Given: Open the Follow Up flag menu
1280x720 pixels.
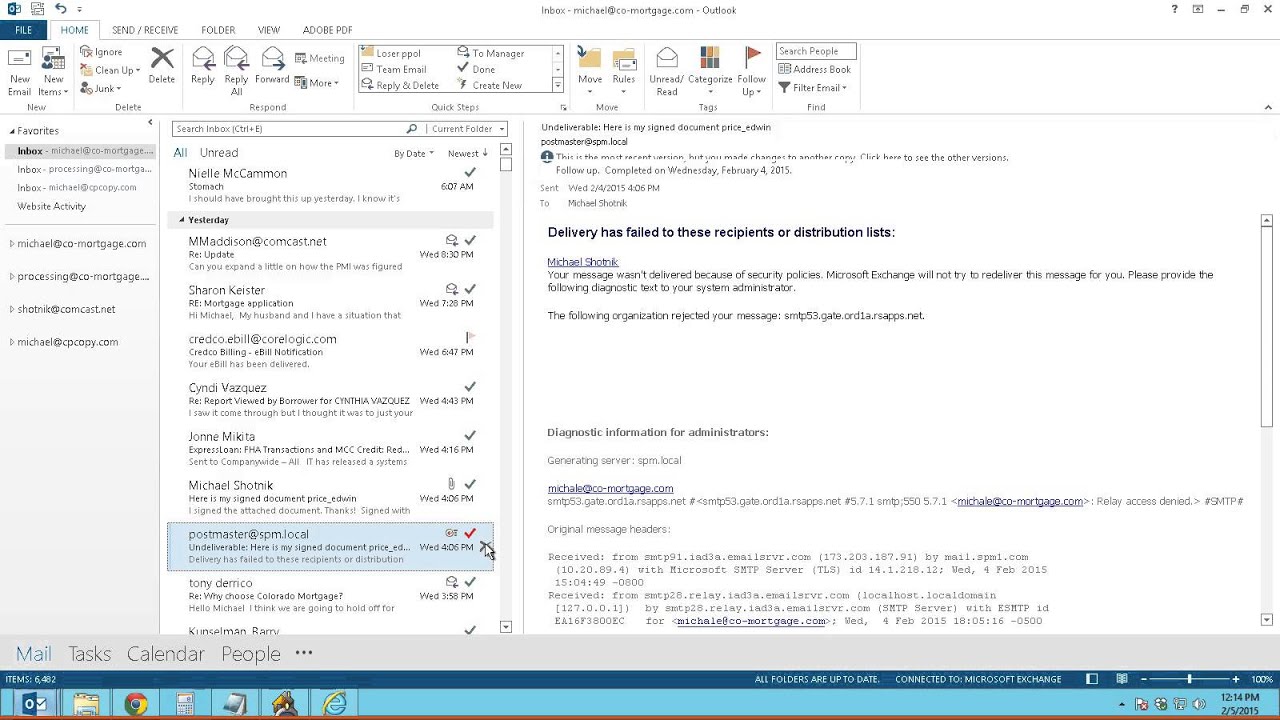Looking at the screenshot, I should 752,71.
